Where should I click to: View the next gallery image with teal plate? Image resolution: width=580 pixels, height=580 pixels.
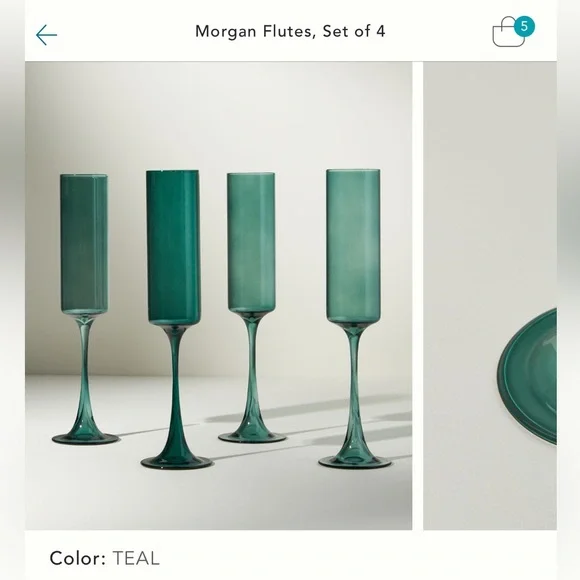[490, 296]
